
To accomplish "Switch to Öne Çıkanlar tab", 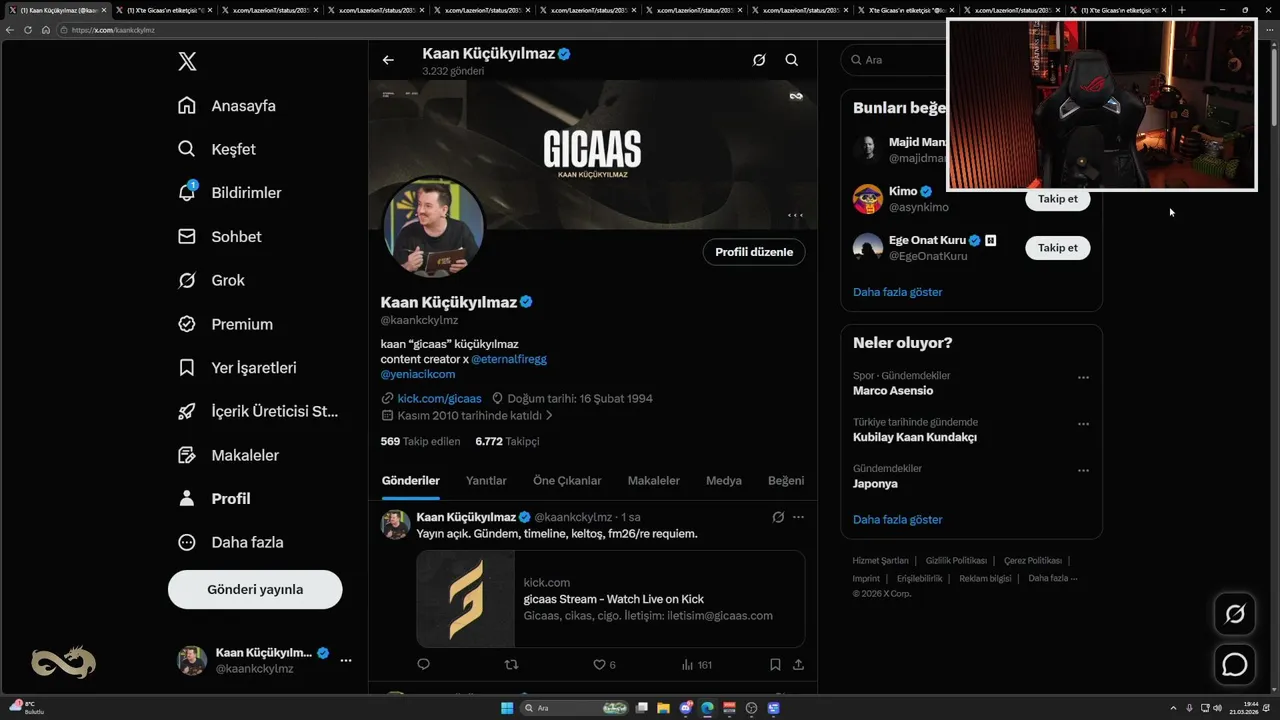I will coord(567,481).
